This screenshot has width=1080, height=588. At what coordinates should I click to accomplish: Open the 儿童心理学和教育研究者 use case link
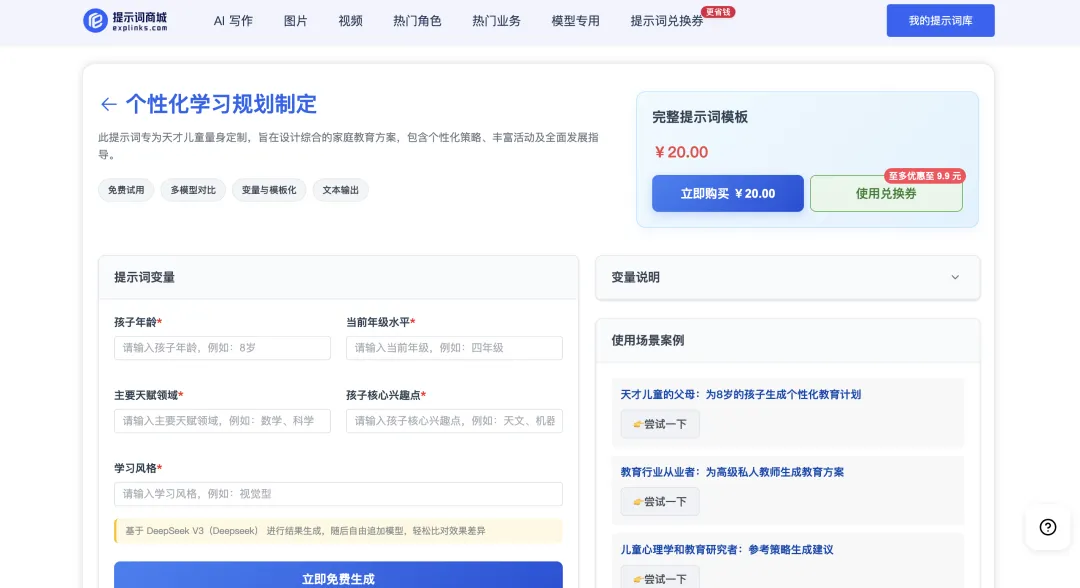click(727, 549)
